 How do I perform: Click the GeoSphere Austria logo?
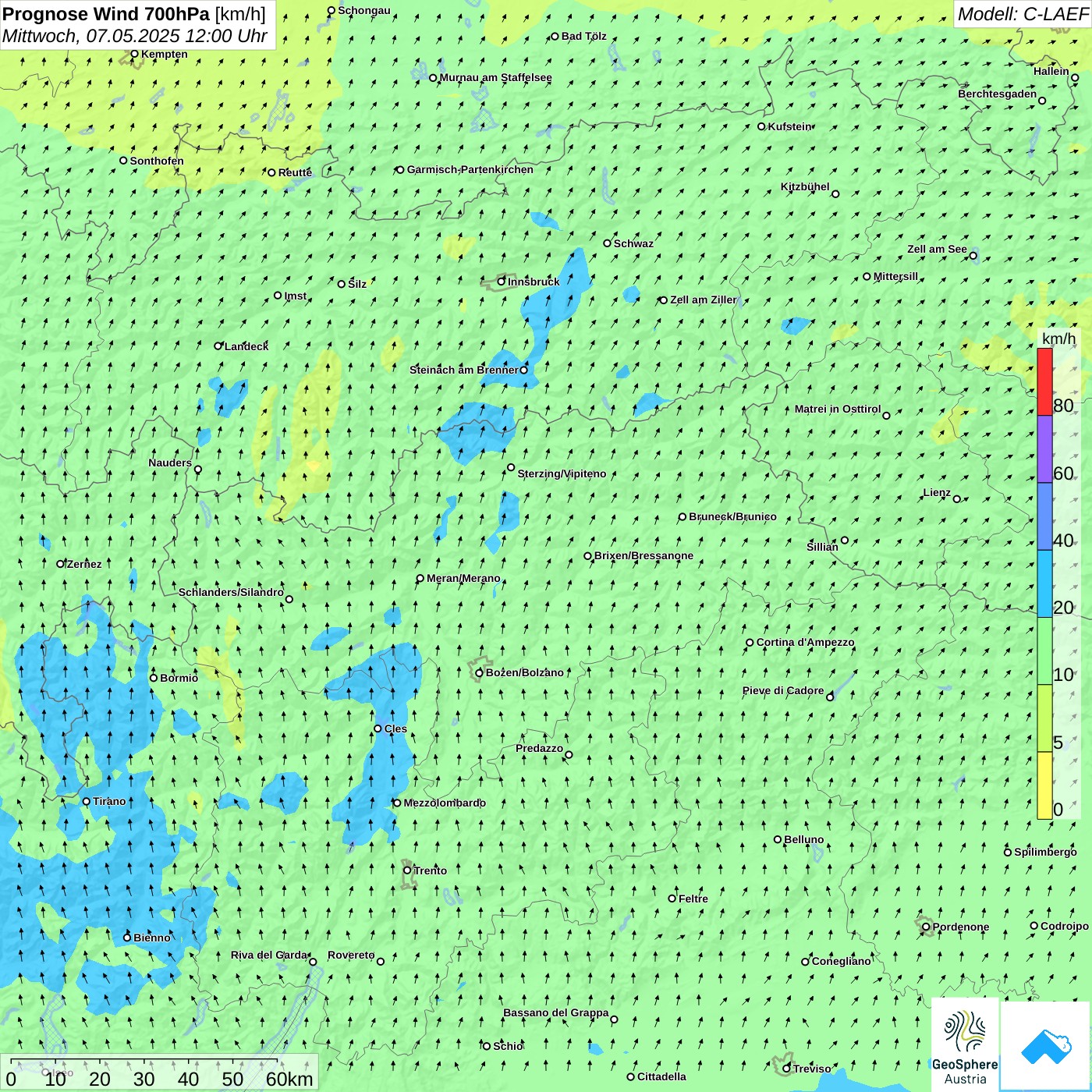965,1046
